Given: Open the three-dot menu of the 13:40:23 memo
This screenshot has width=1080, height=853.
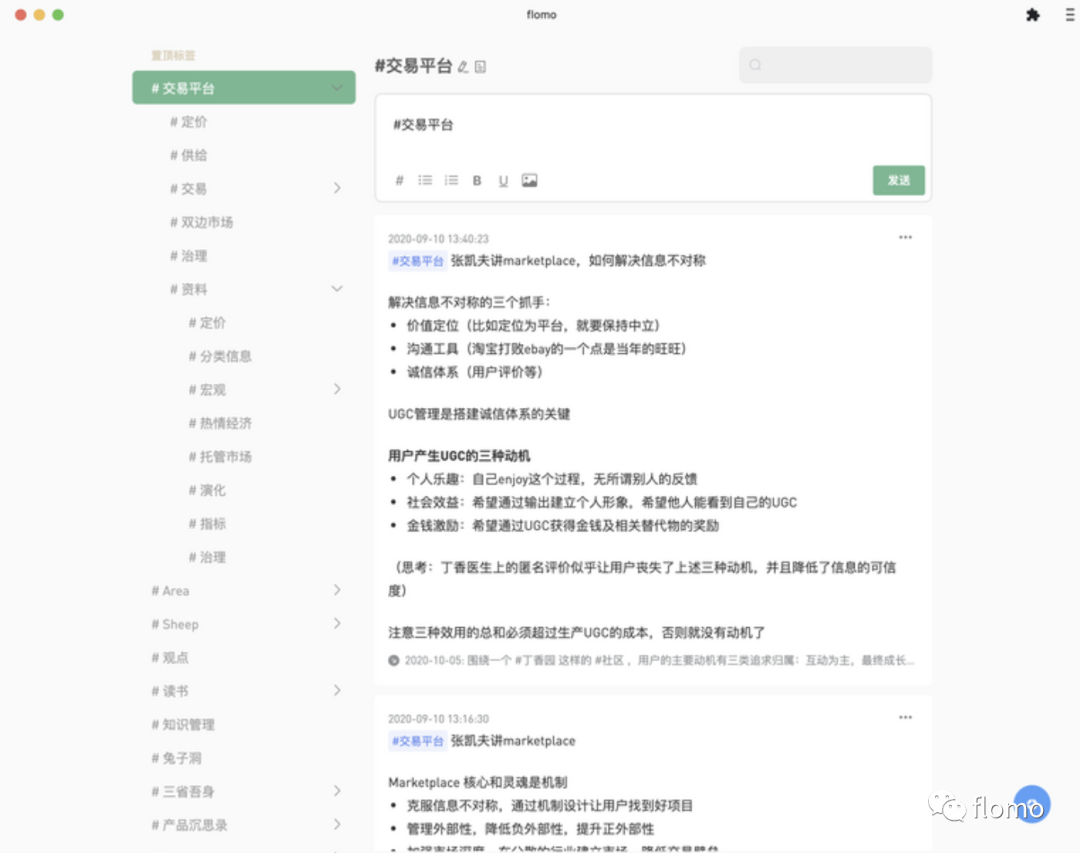Looking at the screenshot, I should tap(905, 237).
